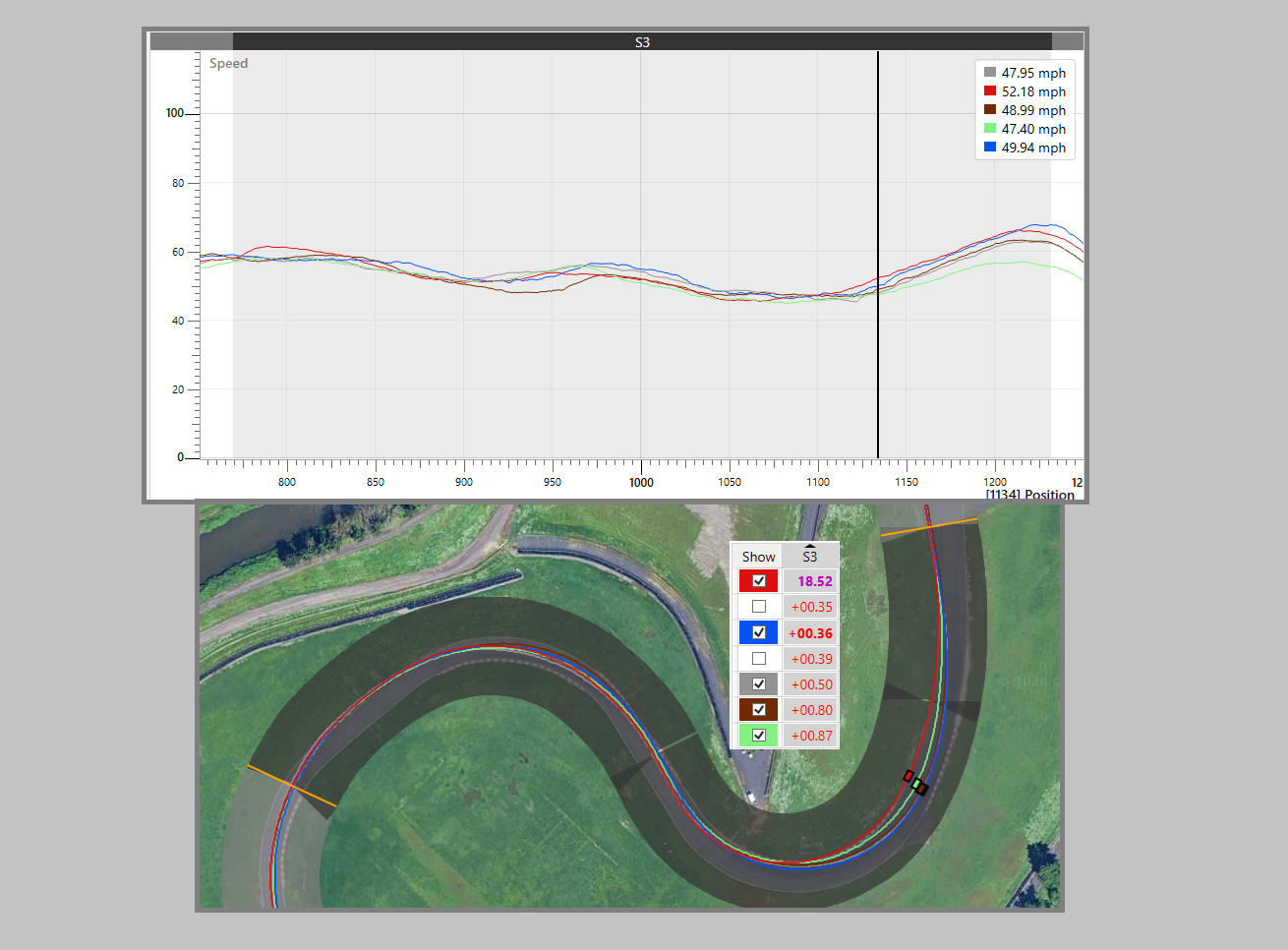
Task: Click the black vertical cursor line in chart
Action: pyautogui.click(x=878, y=256)
